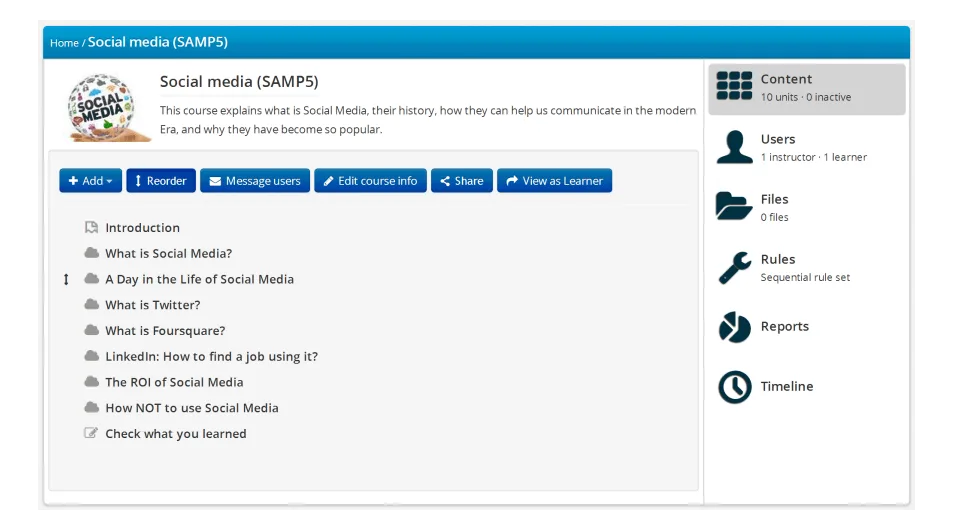Click the Reports pie chart icon
Screen dimensions: 960x530
click(734, 327)
